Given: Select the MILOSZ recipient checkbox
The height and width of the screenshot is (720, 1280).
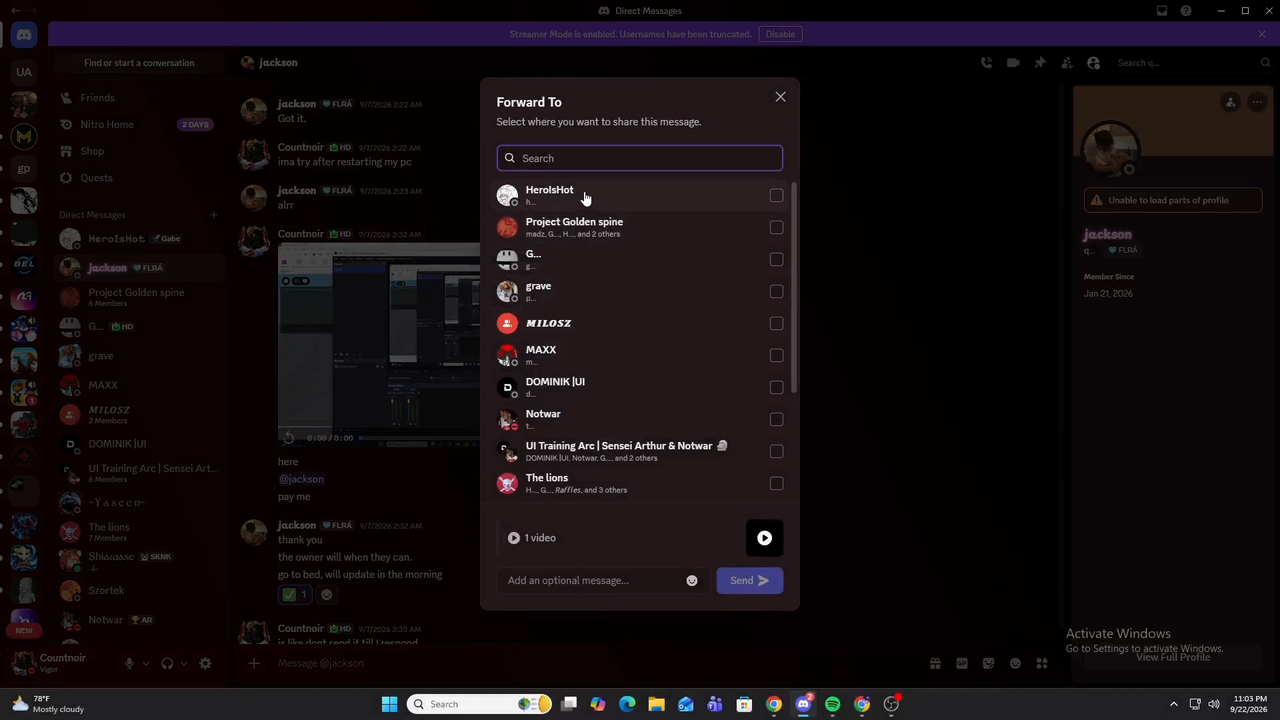Looking at the screenshot, I should (x=776, y=323).
